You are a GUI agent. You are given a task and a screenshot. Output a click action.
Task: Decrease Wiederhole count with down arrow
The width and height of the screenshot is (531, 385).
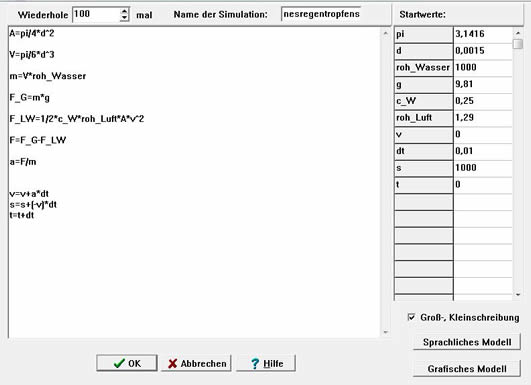click(124, 18)
